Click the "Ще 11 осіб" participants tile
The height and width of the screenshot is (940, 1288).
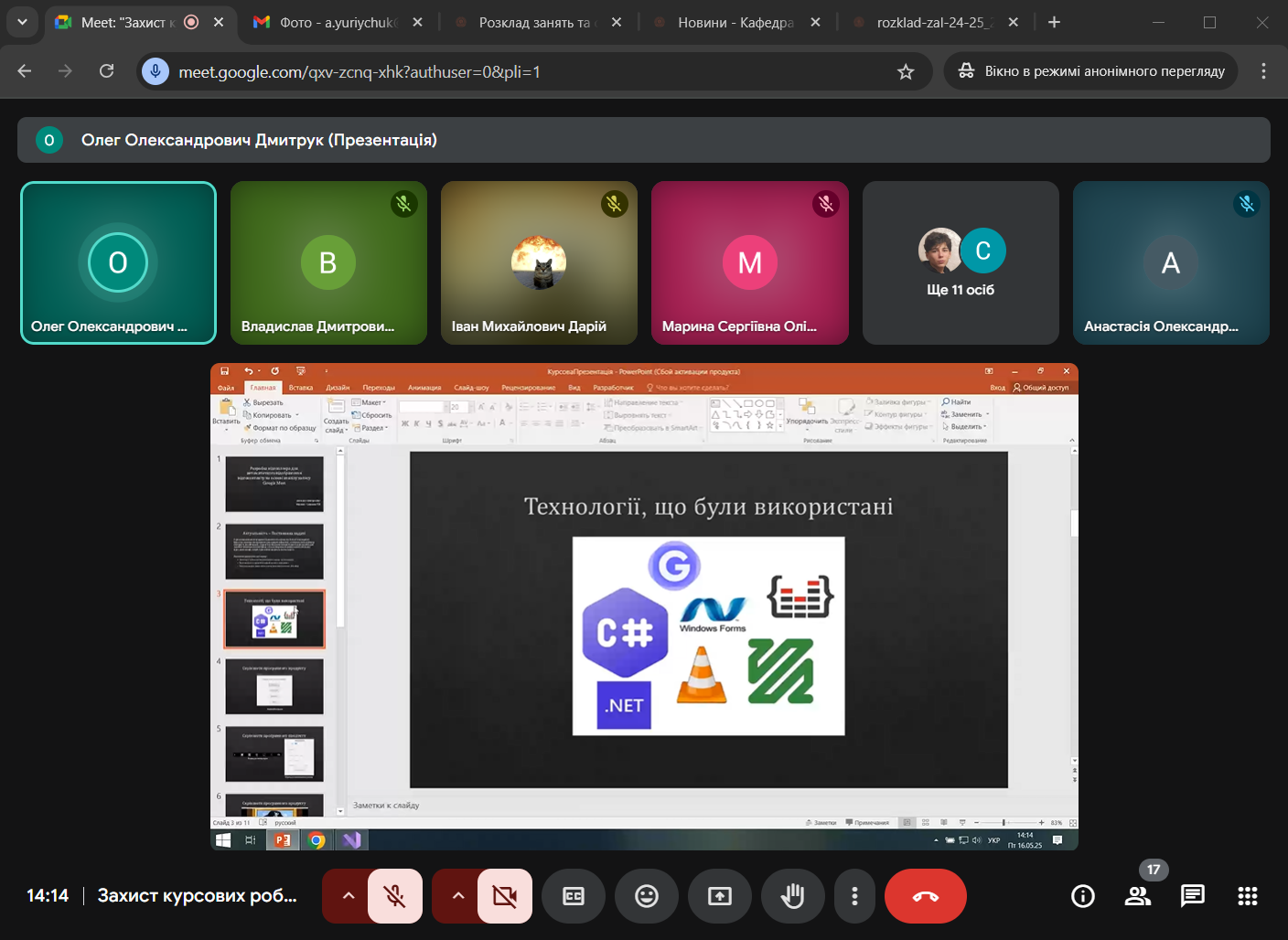pyautogui.click(x=961, y=262)
